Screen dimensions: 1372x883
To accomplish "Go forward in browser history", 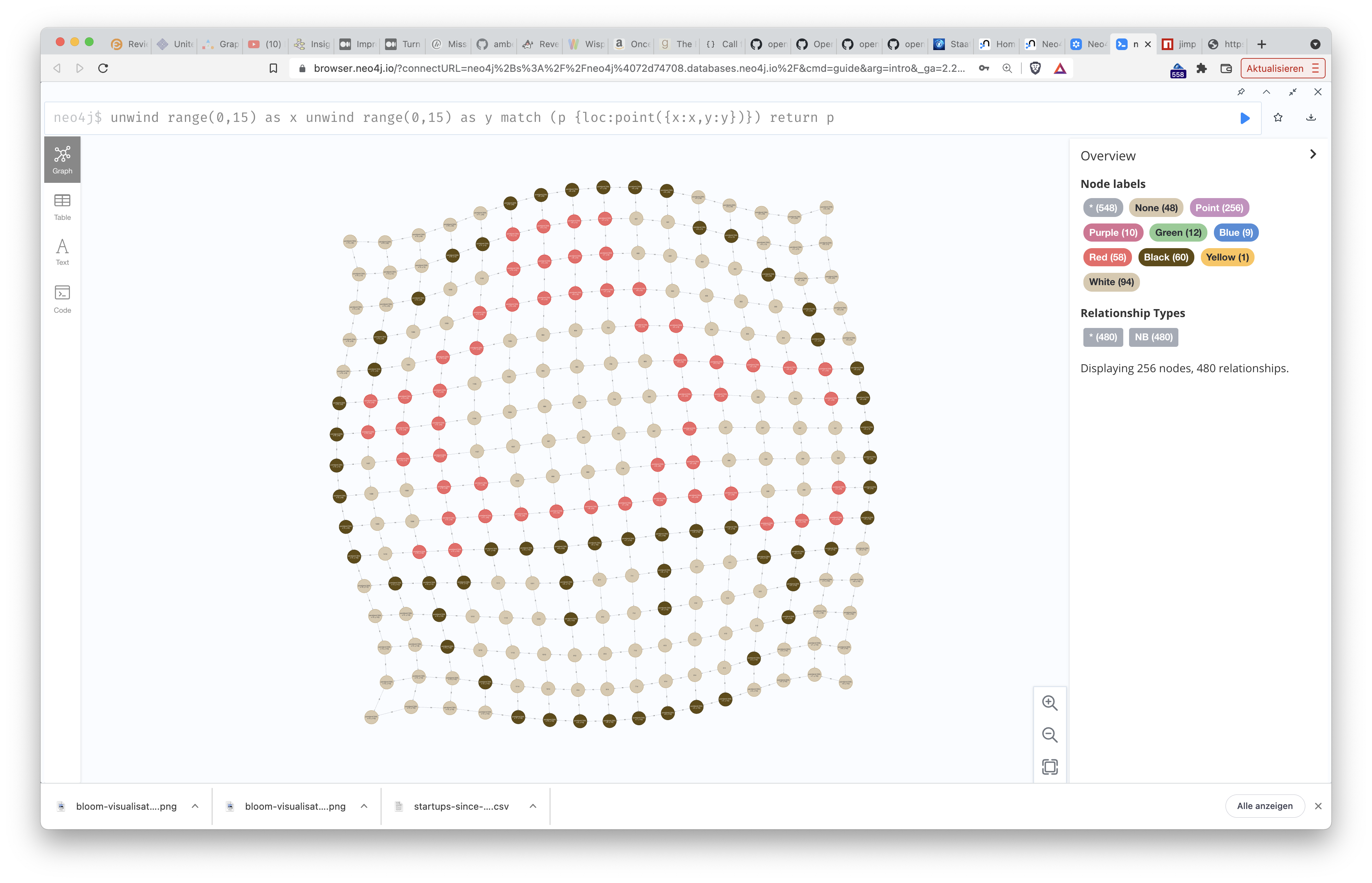I will pos(80,68).
